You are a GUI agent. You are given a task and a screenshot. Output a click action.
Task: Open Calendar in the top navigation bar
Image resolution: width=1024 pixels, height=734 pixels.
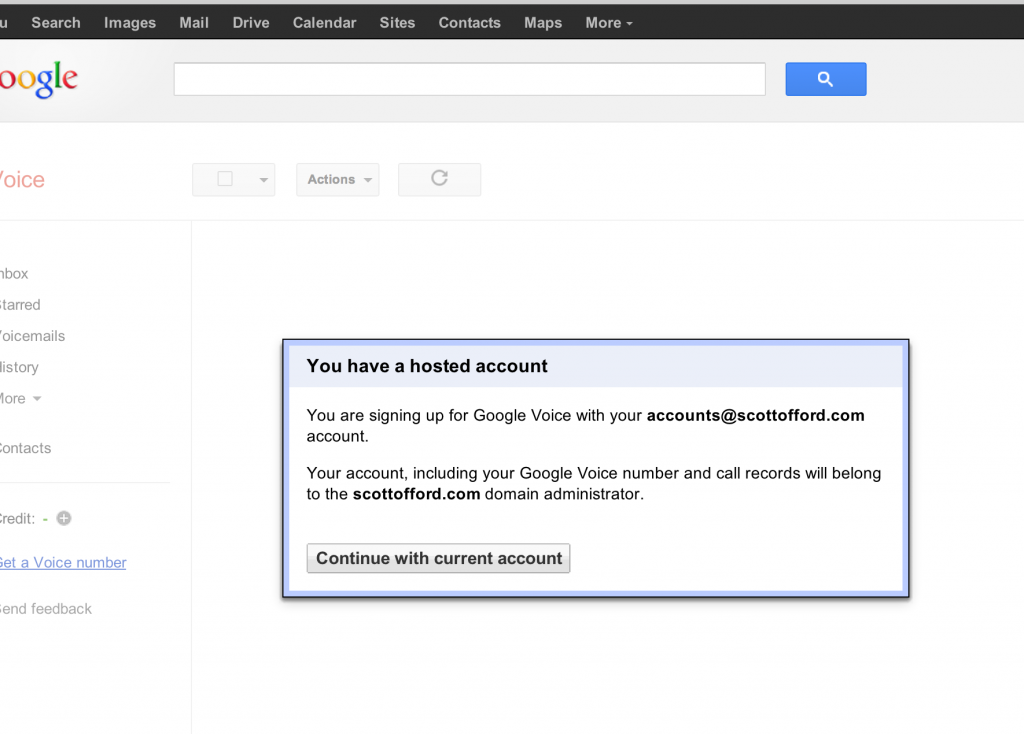(x=325, y=23)
